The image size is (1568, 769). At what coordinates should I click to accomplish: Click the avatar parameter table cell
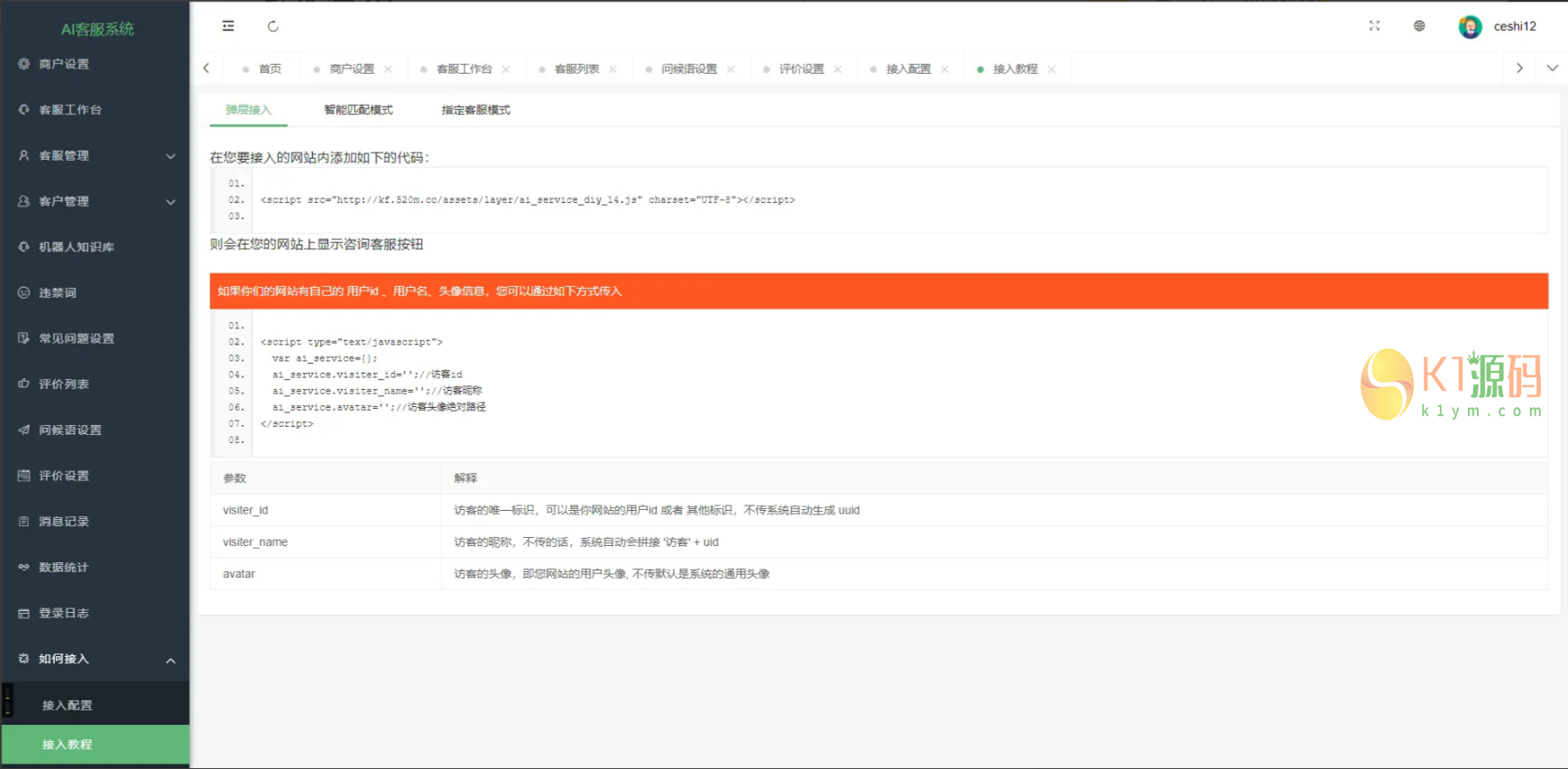[x=326, y=574]
